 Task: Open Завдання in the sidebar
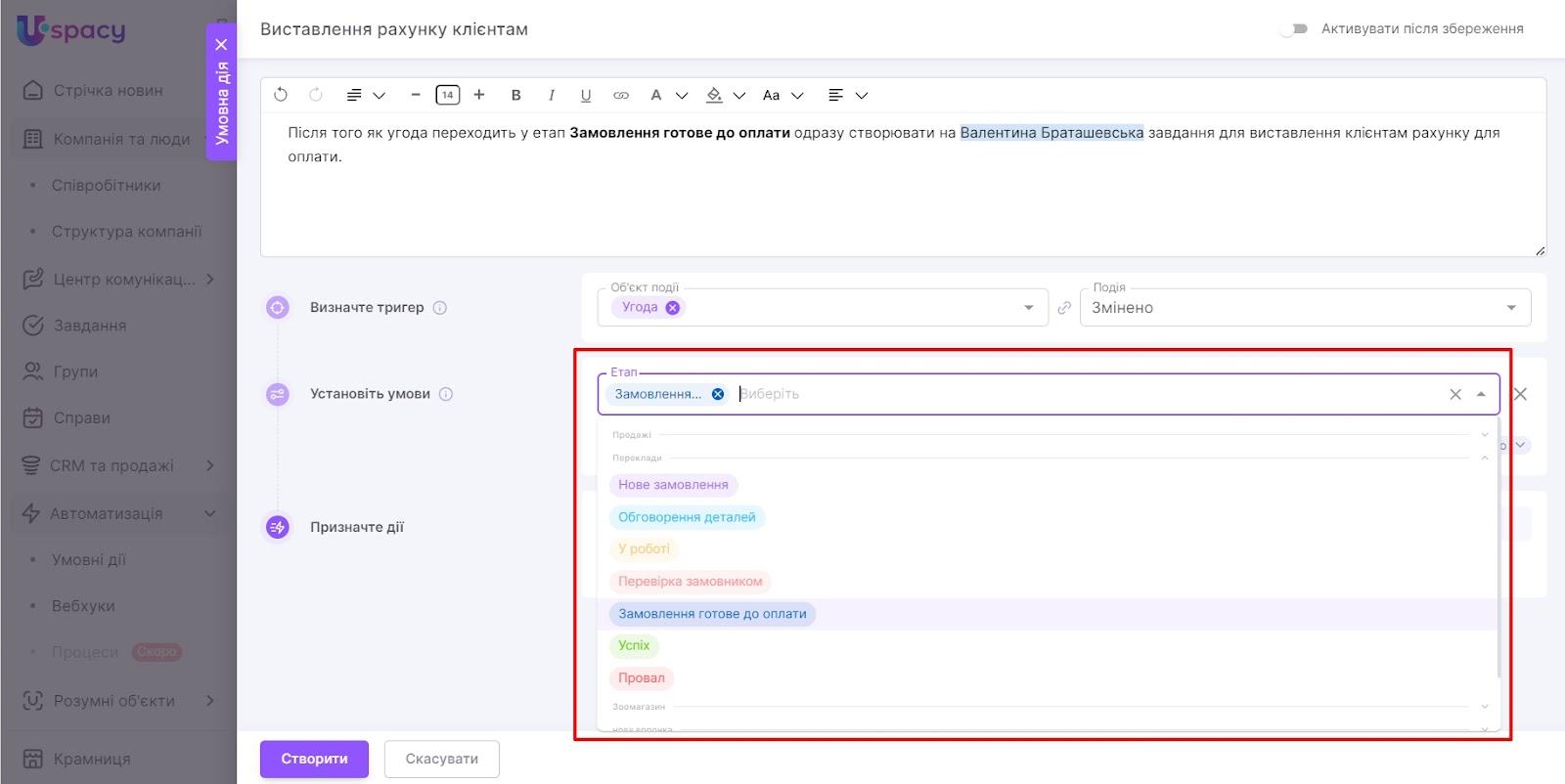[x=89, y=326]
